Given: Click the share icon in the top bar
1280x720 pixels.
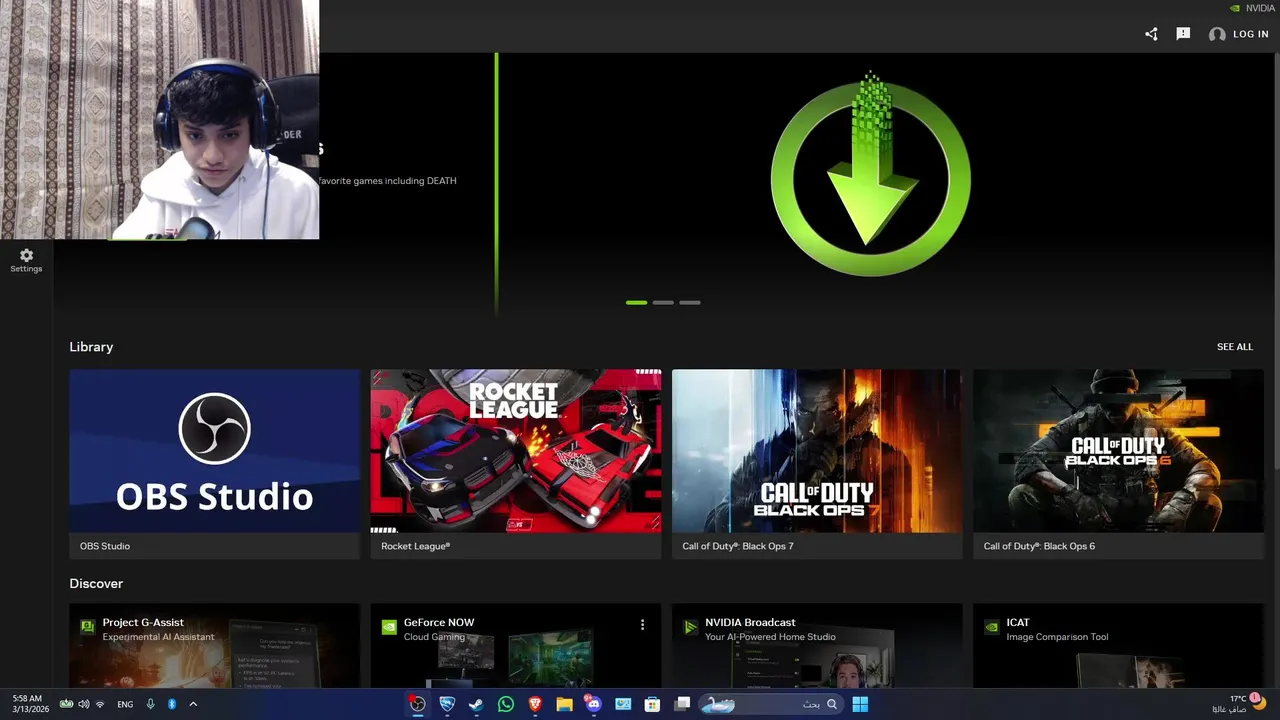Looking at the screenshot, I should [x=1151, y=34].
